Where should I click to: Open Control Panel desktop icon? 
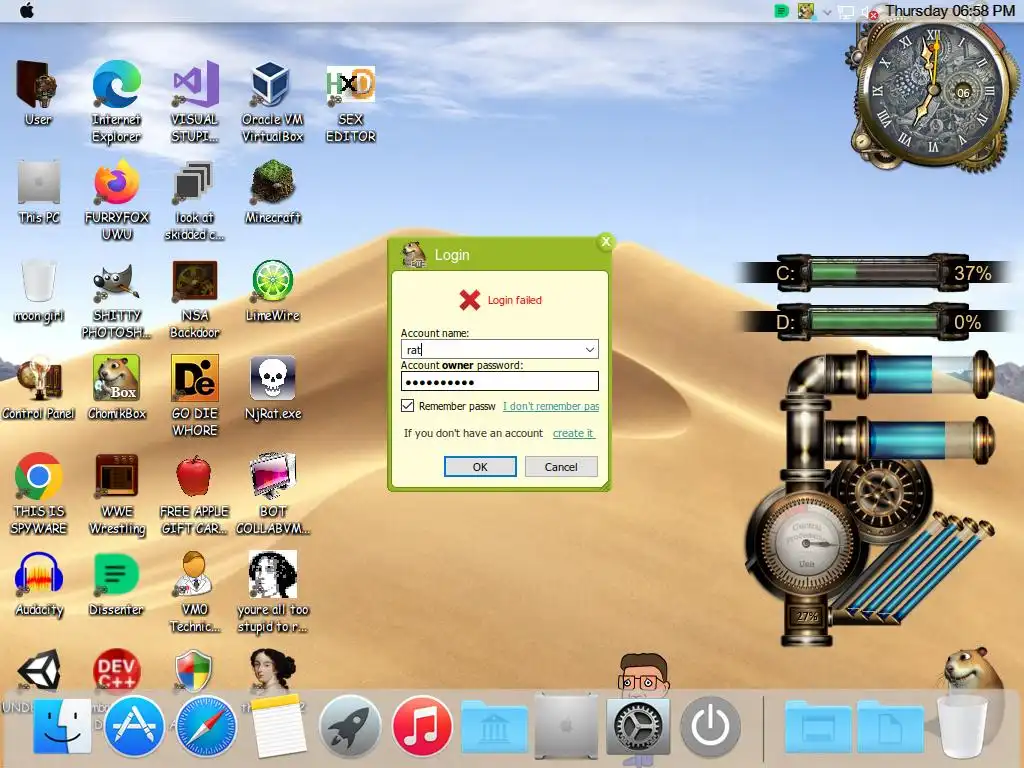(39, 387)
